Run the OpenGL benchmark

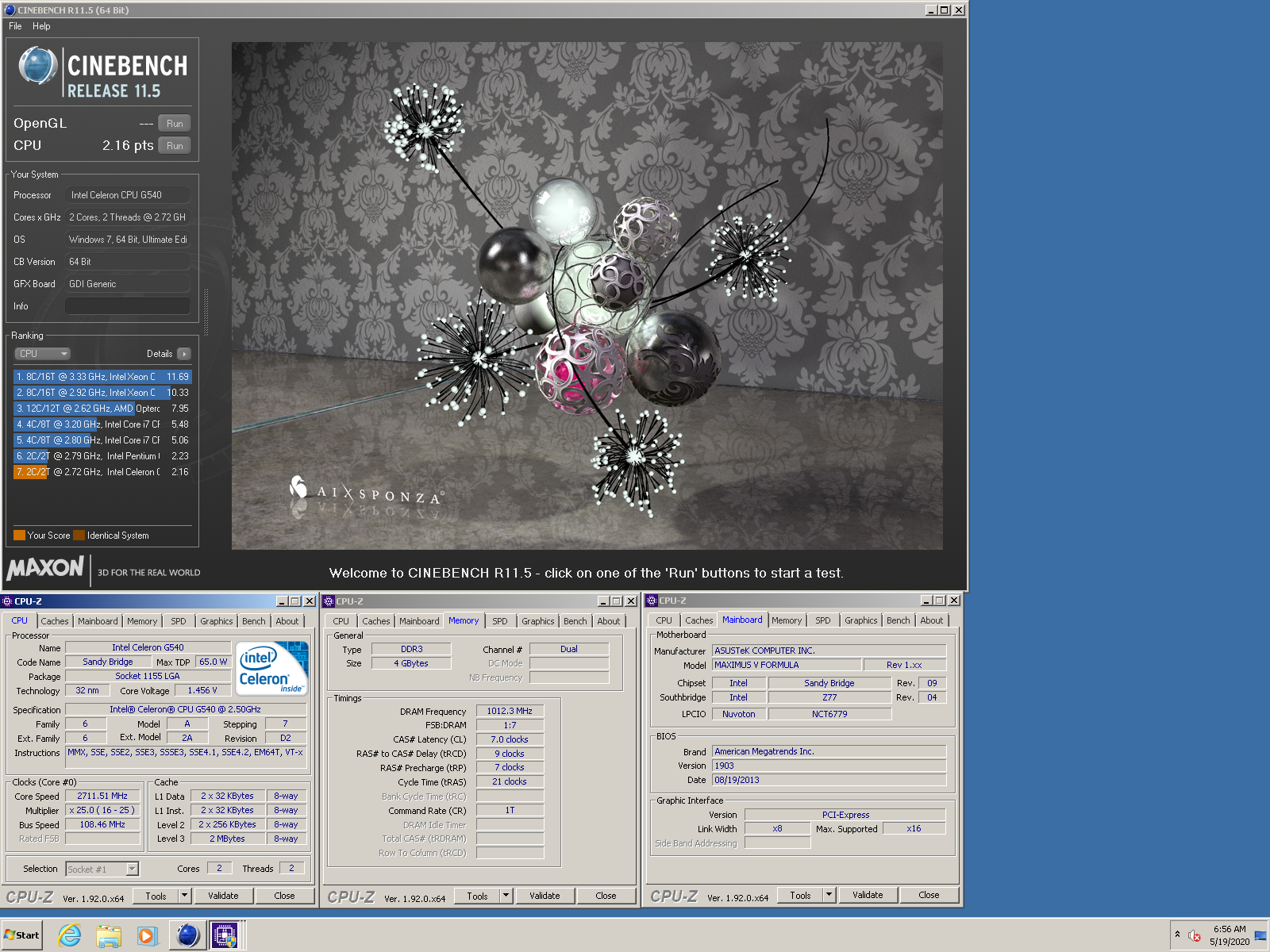click(175, 124)
